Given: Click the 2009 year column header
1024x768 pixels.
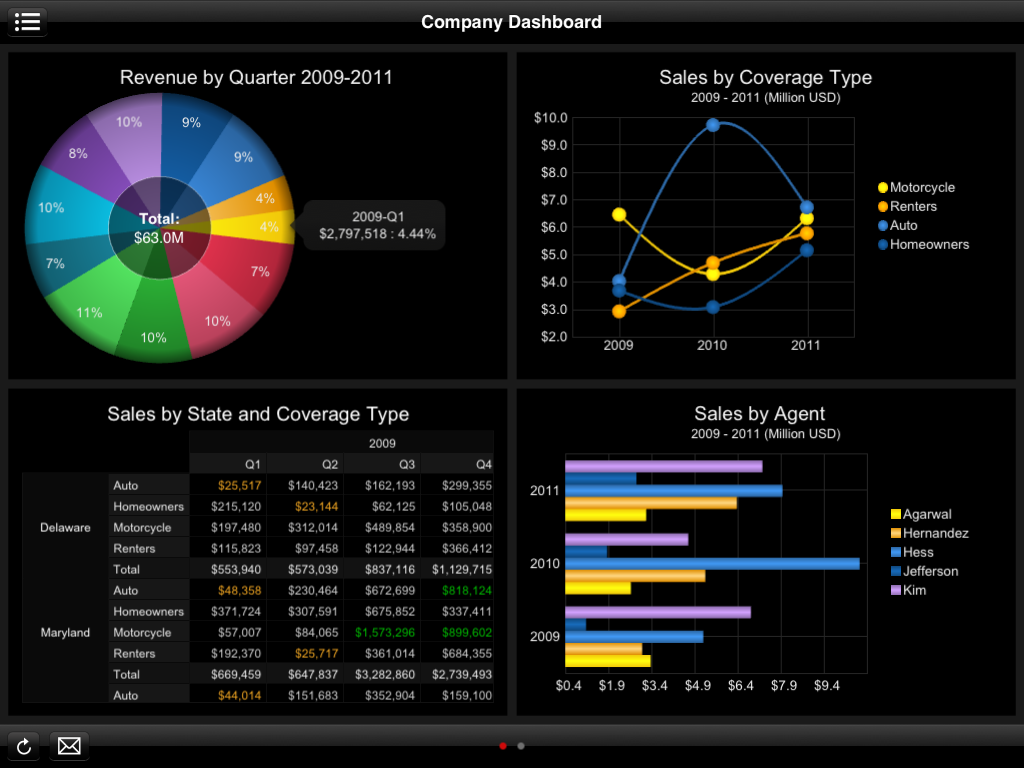Looking at the screenshot, I should point(382,443).
